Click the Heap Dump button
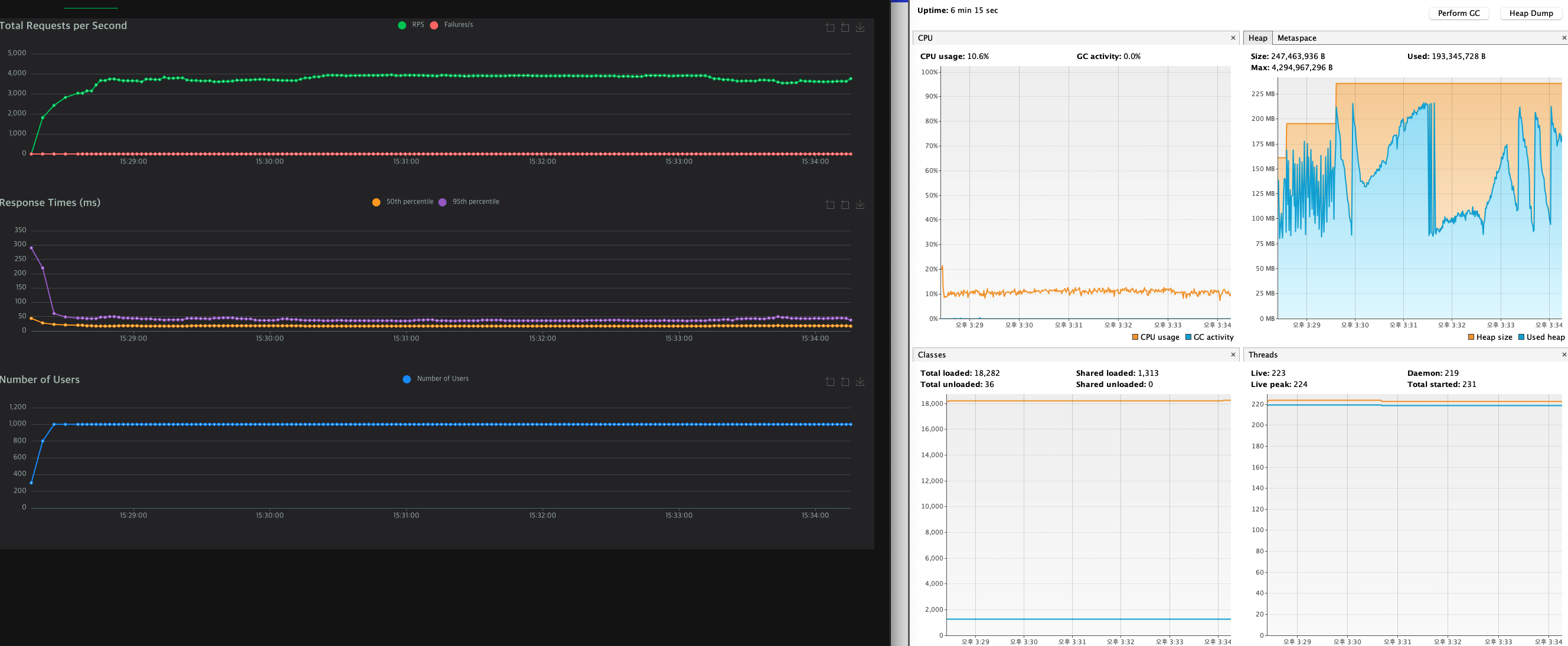The width and height of the screenshot is (1568, 646). 1530,14
